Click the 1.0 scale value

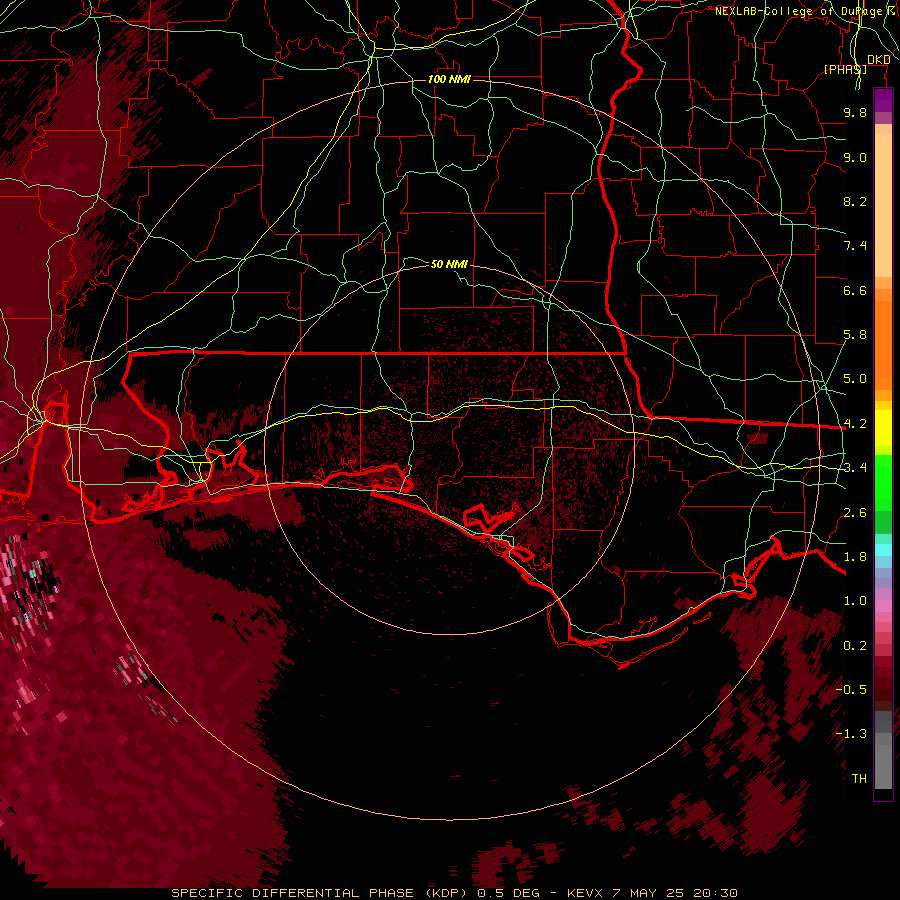(x=855, y=601)
